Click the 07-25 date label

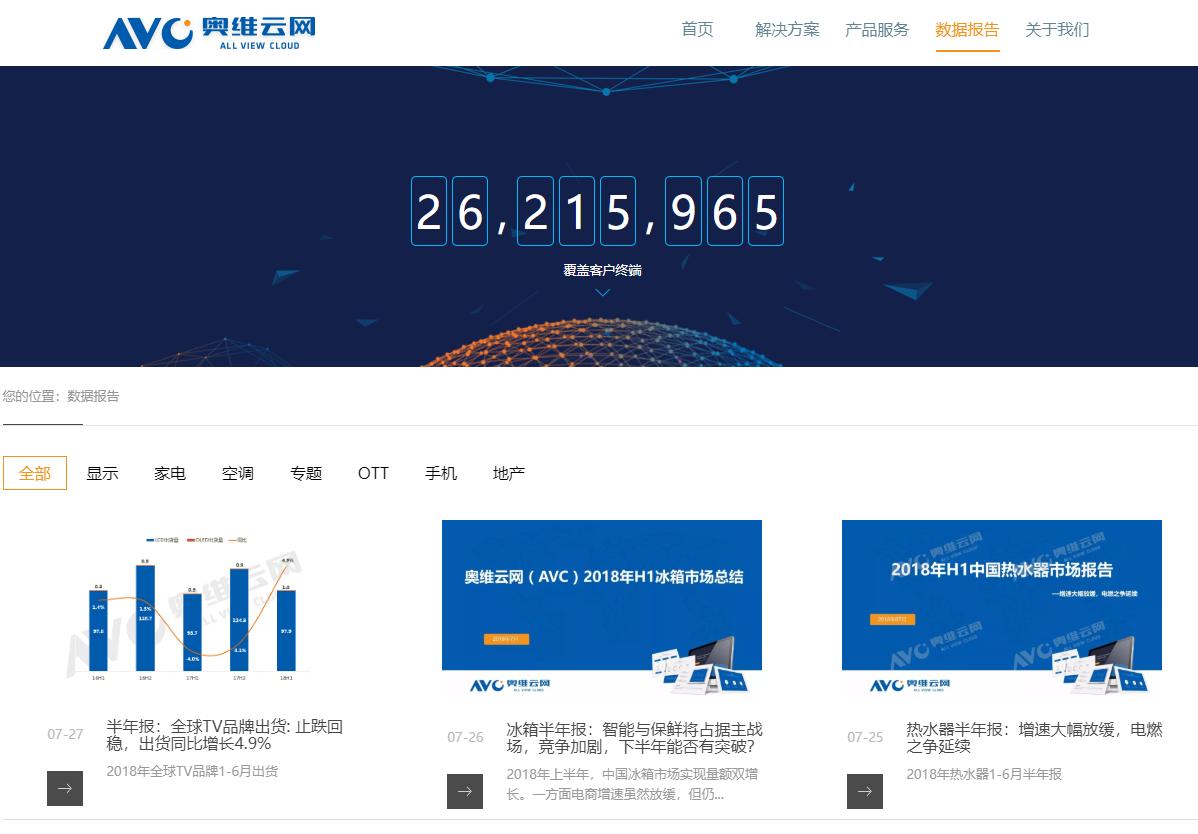[865, 737]
